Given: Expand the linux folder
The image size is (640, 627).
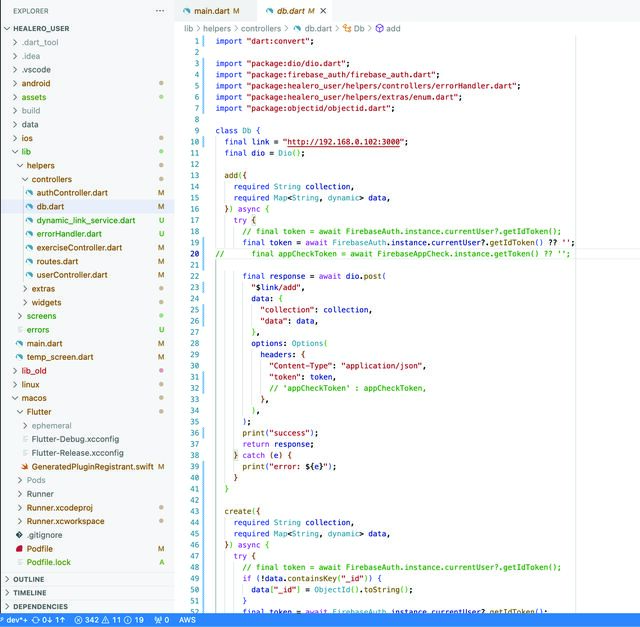Looking at the screenshot, I should [x=15, y=385].
